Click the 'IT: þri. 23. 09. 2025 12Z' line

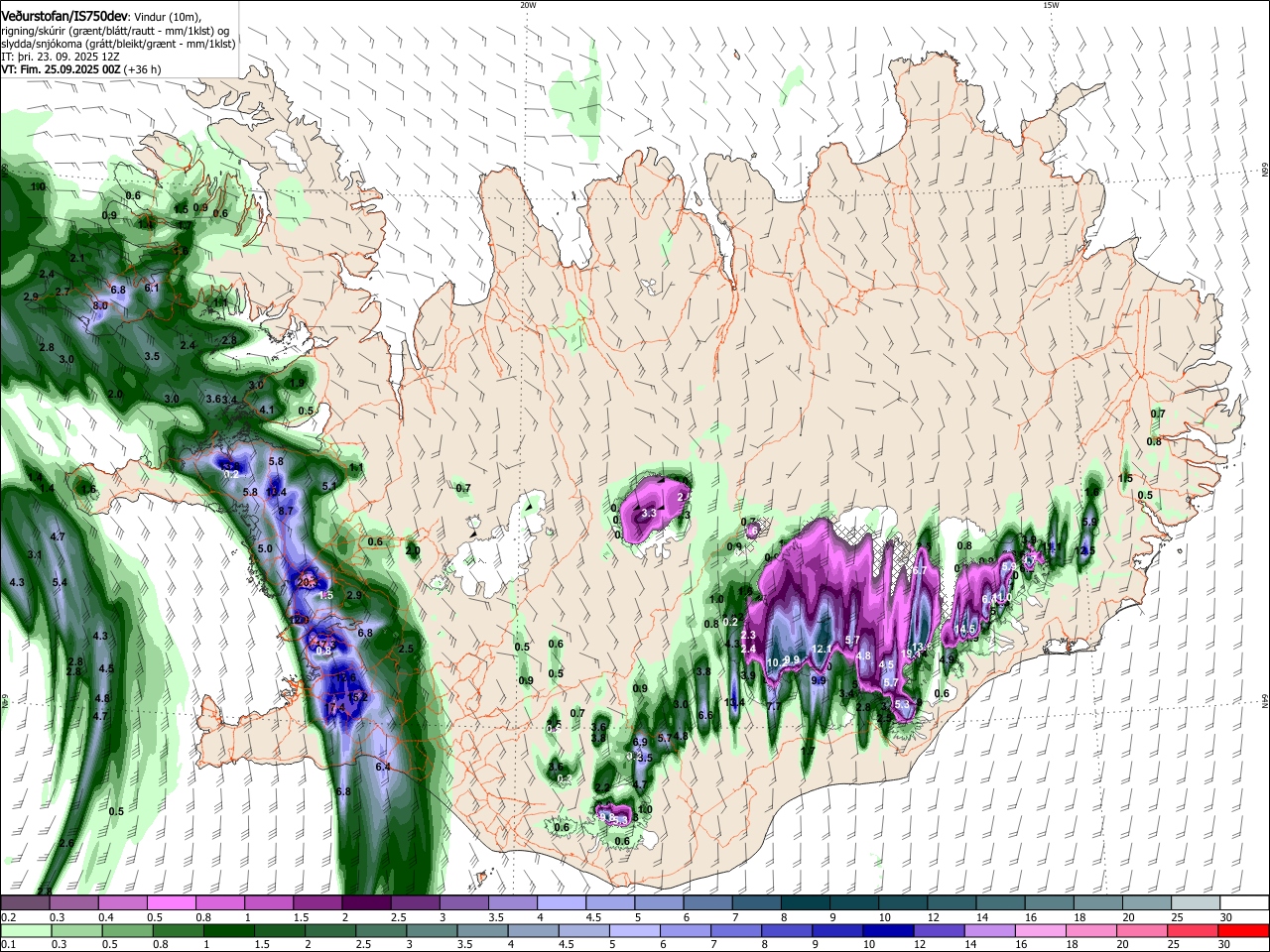coord(63,57)
